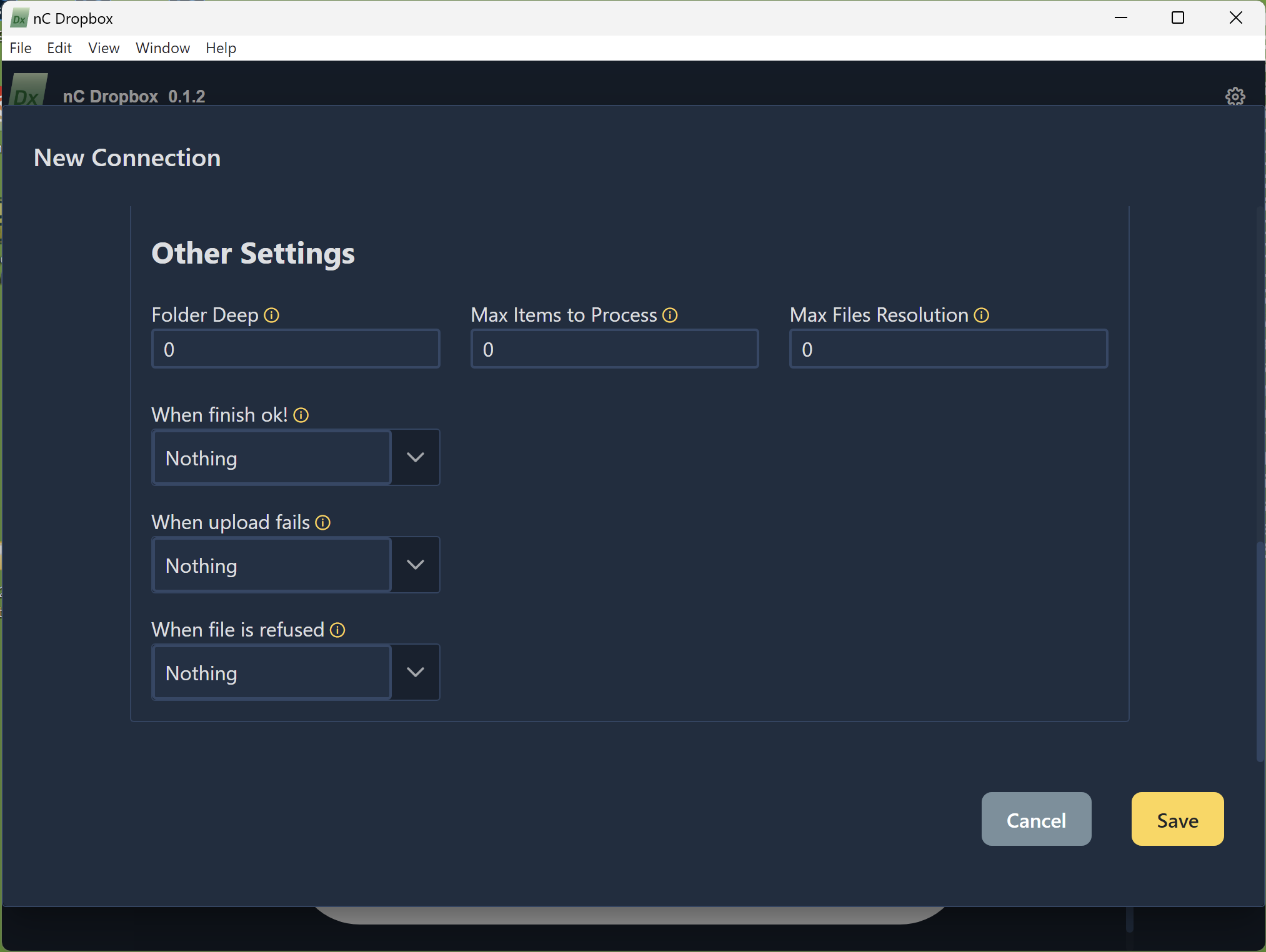Open the Edit menu
Screen dimensions: 1266x952
point(59,48)
